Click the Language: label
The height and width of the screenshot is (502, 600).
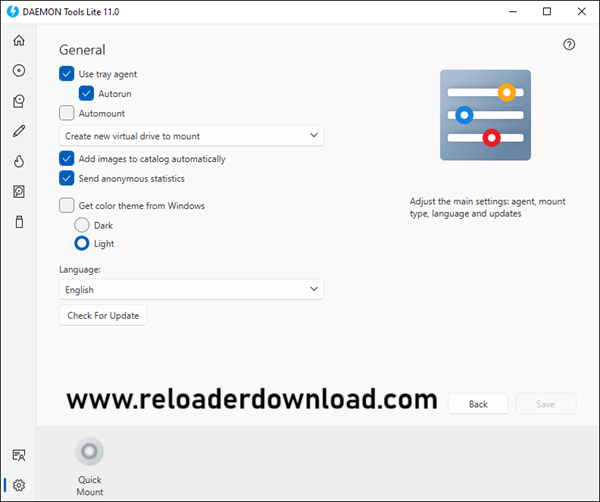[x=80, y=269]
